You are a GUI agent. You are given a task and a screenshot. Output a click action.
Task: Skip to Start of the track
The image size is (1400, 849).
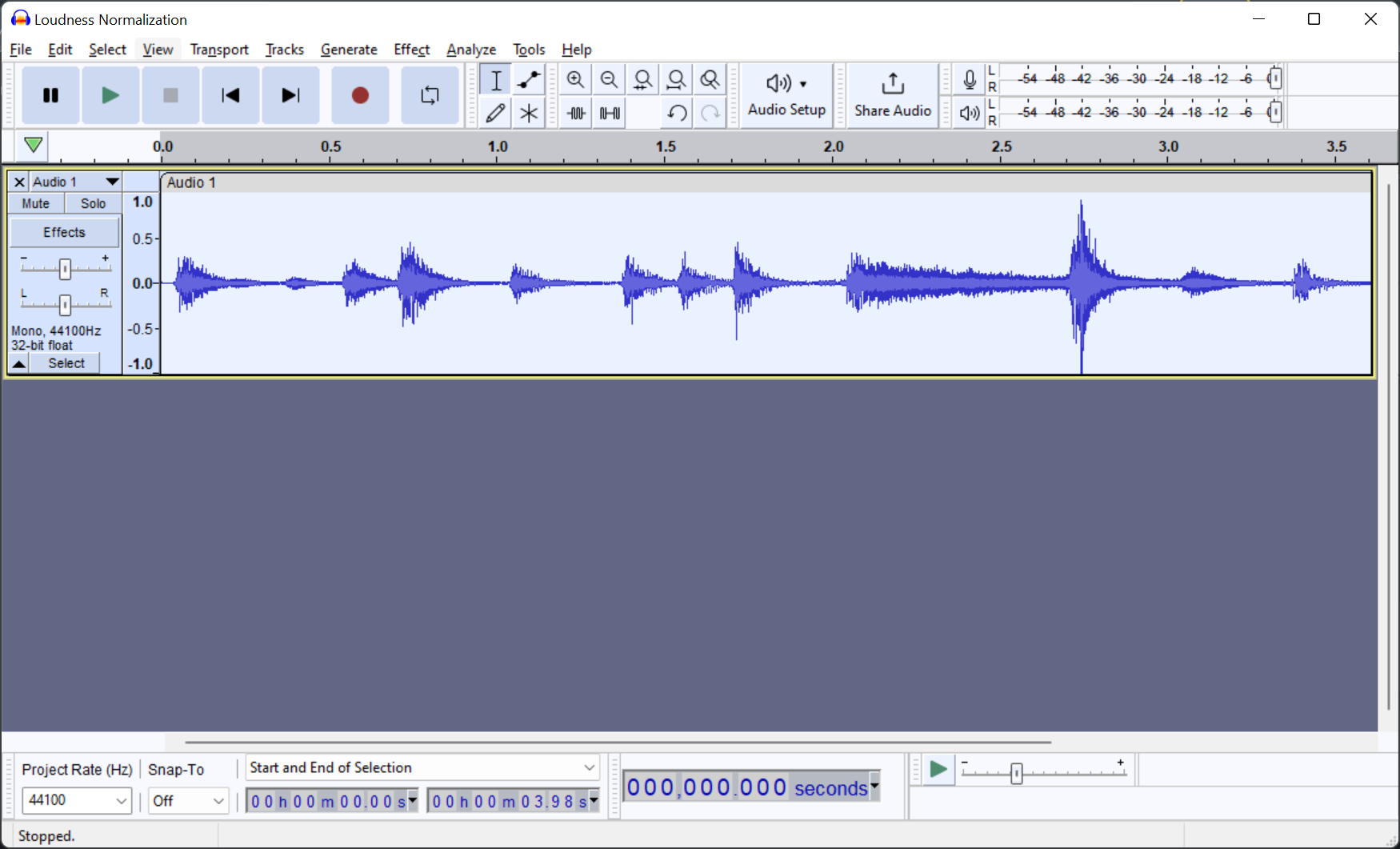tap(230, 95)
